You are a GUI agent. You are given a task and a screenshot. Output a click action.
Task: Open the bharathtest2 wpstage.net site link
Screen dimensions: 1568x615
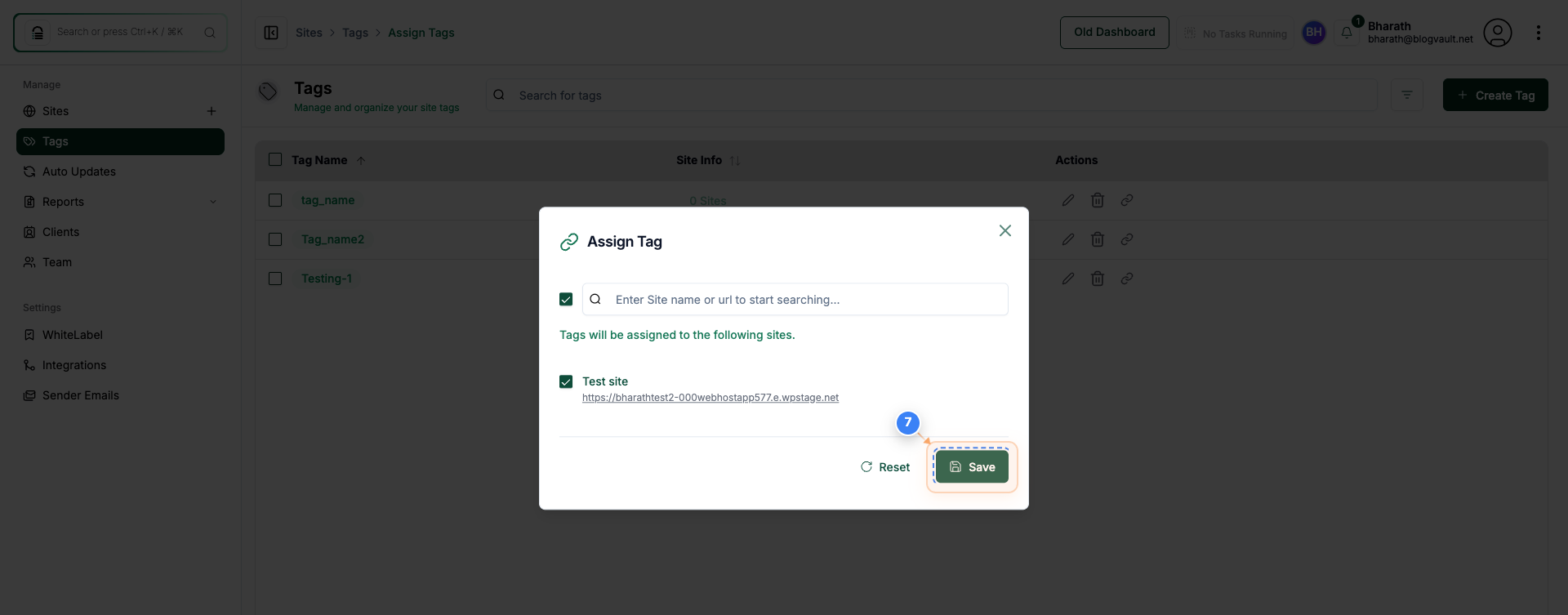[x=710, y=398]
